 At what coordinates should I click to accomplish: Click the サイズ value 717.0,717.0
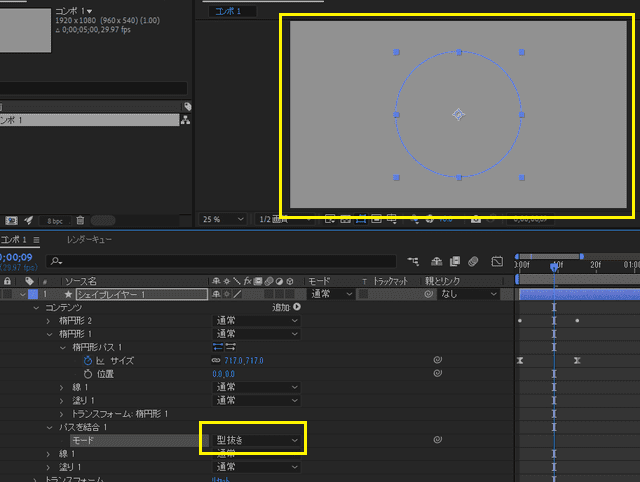click(x=244, y=361)
